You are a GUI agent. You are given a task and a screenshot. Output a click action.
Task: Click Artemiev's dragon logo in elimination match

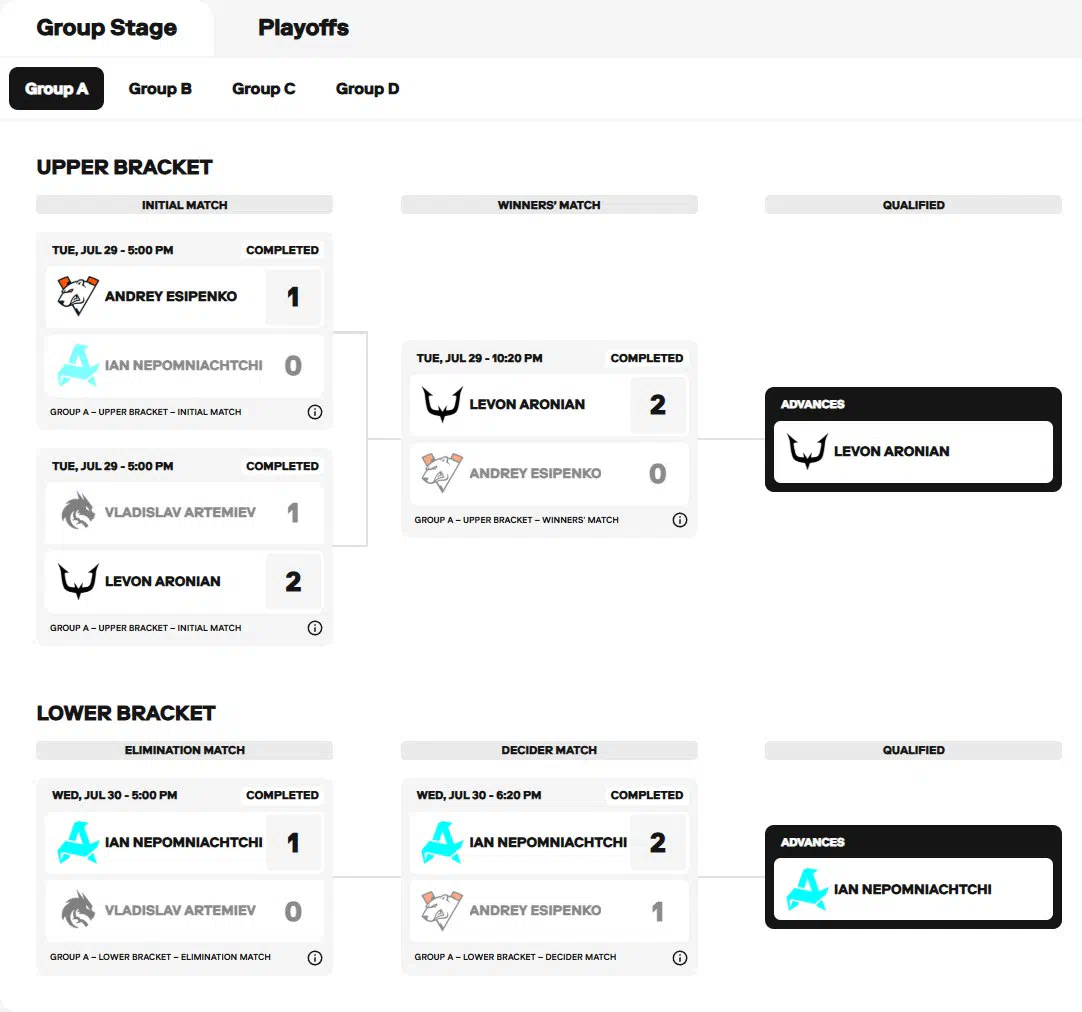(77, 911)
